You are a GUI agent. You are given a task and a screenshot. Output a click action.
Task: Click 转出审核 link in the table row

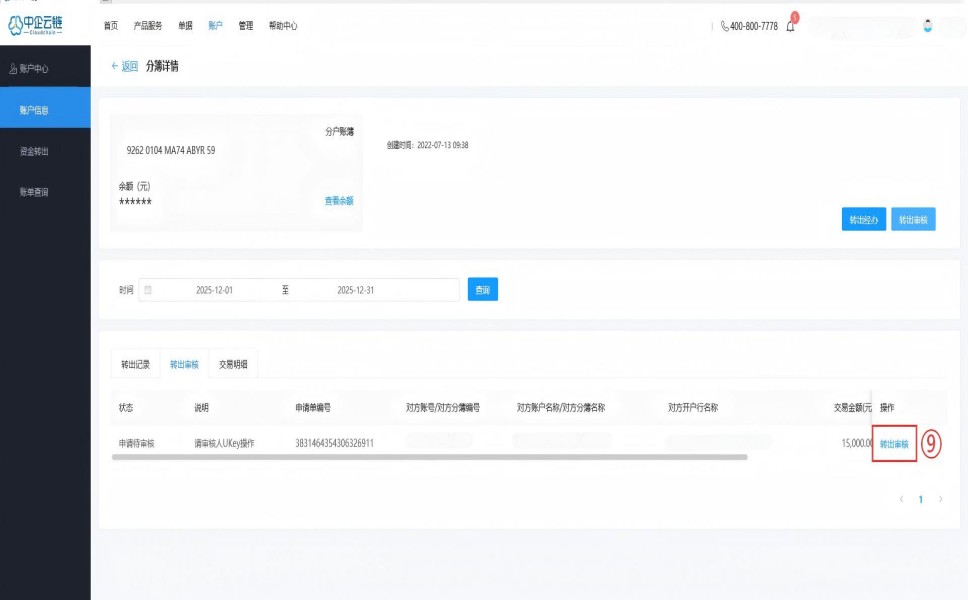[x=894, y=444]
